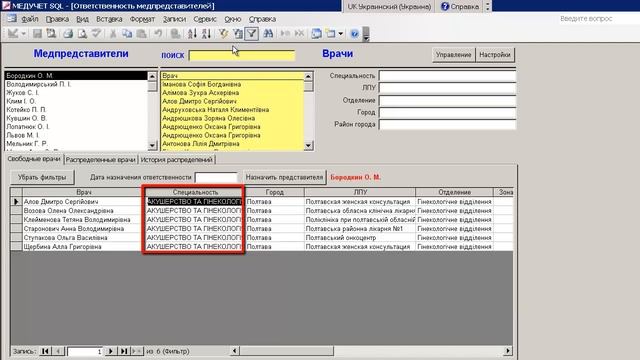This screenshot has height=360, width=640.
Task: Go to last record navigation button
Action: (x=124, y=351)
